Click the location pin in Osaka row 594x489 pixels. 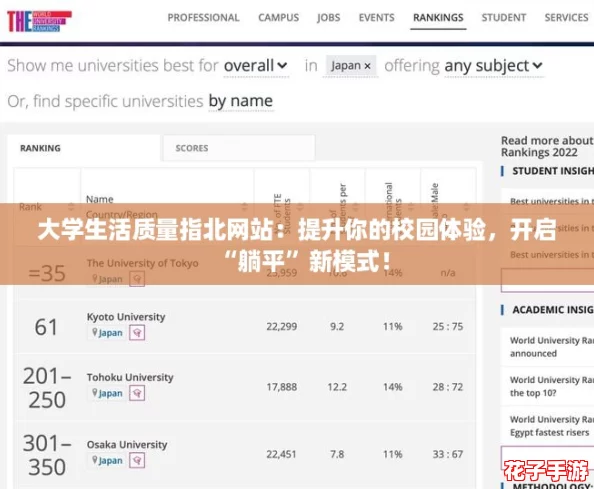tap(95, 460)
